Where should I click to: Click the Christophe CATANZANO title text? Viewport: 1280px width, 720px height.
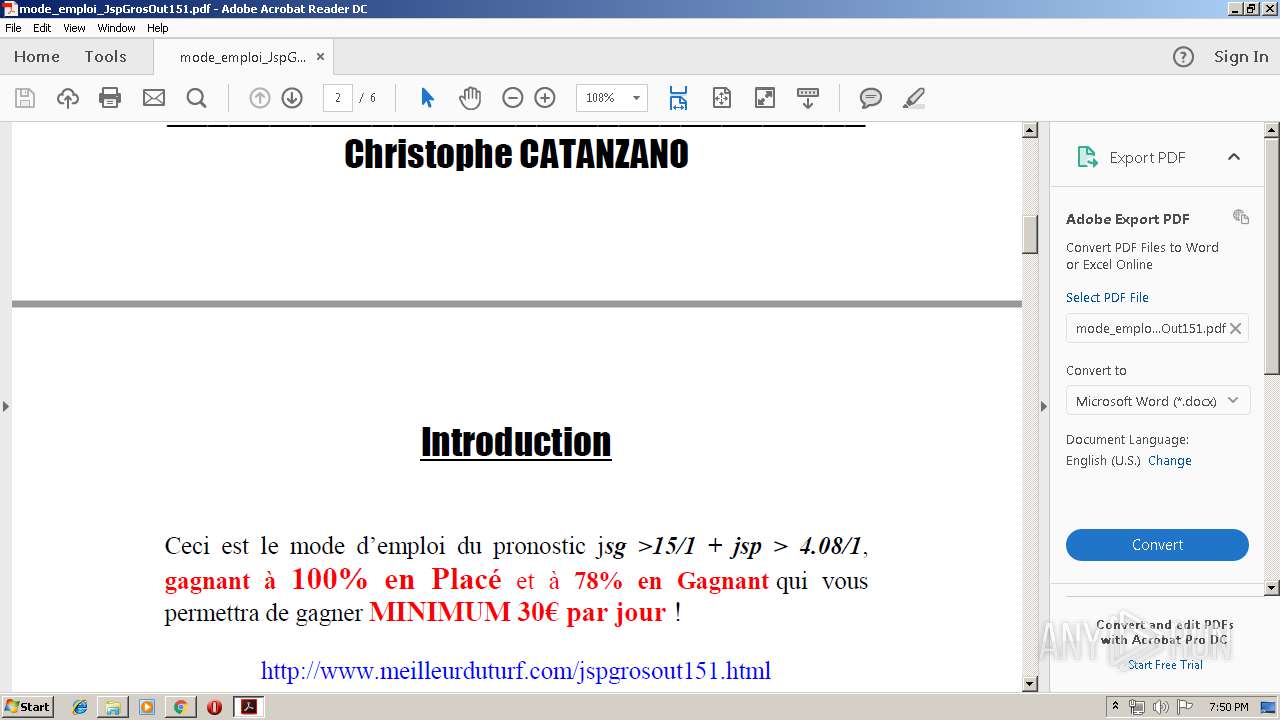pos(516,155)
